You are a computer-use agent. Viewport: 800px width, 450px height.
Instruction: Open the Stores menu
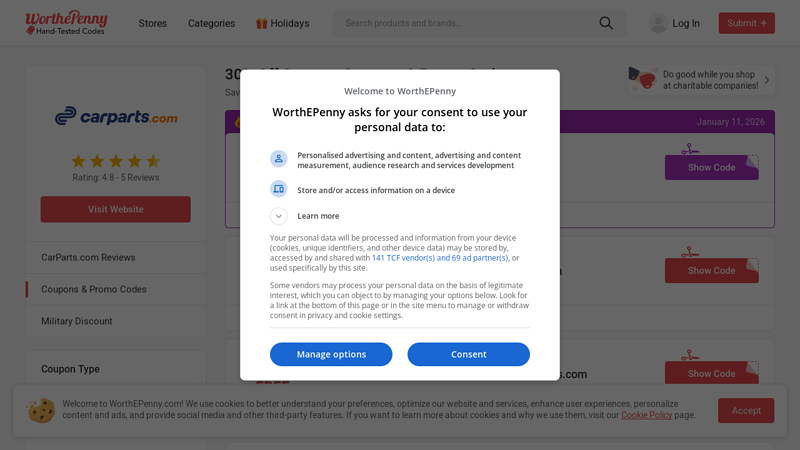pos(153,23)
